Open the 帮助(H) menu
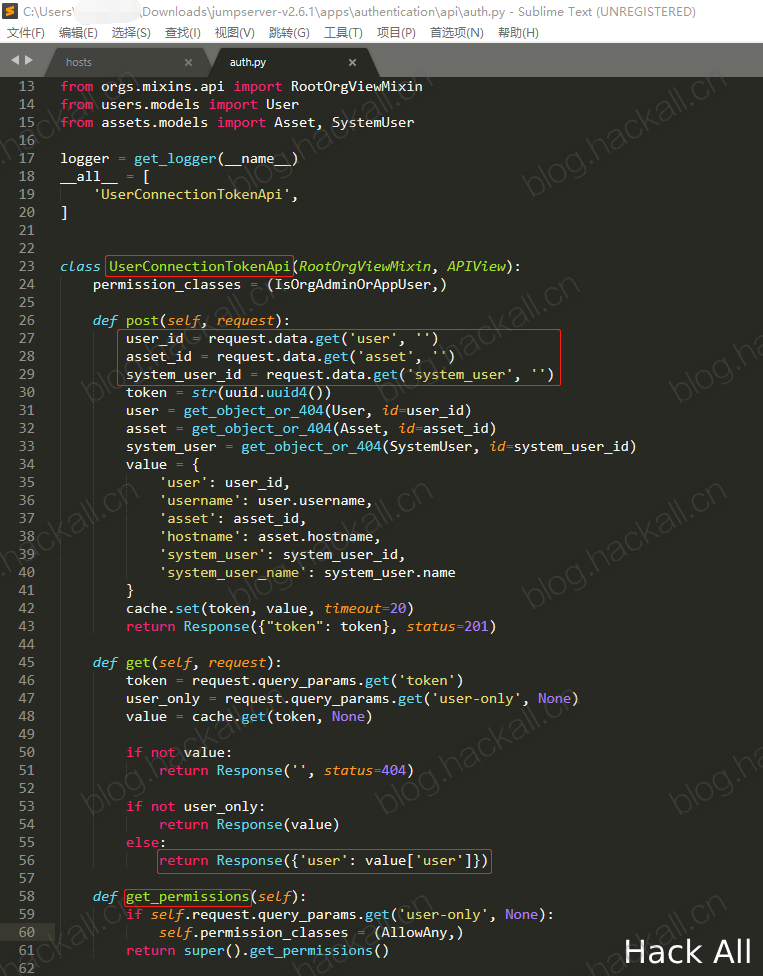 tap(518, 32)
